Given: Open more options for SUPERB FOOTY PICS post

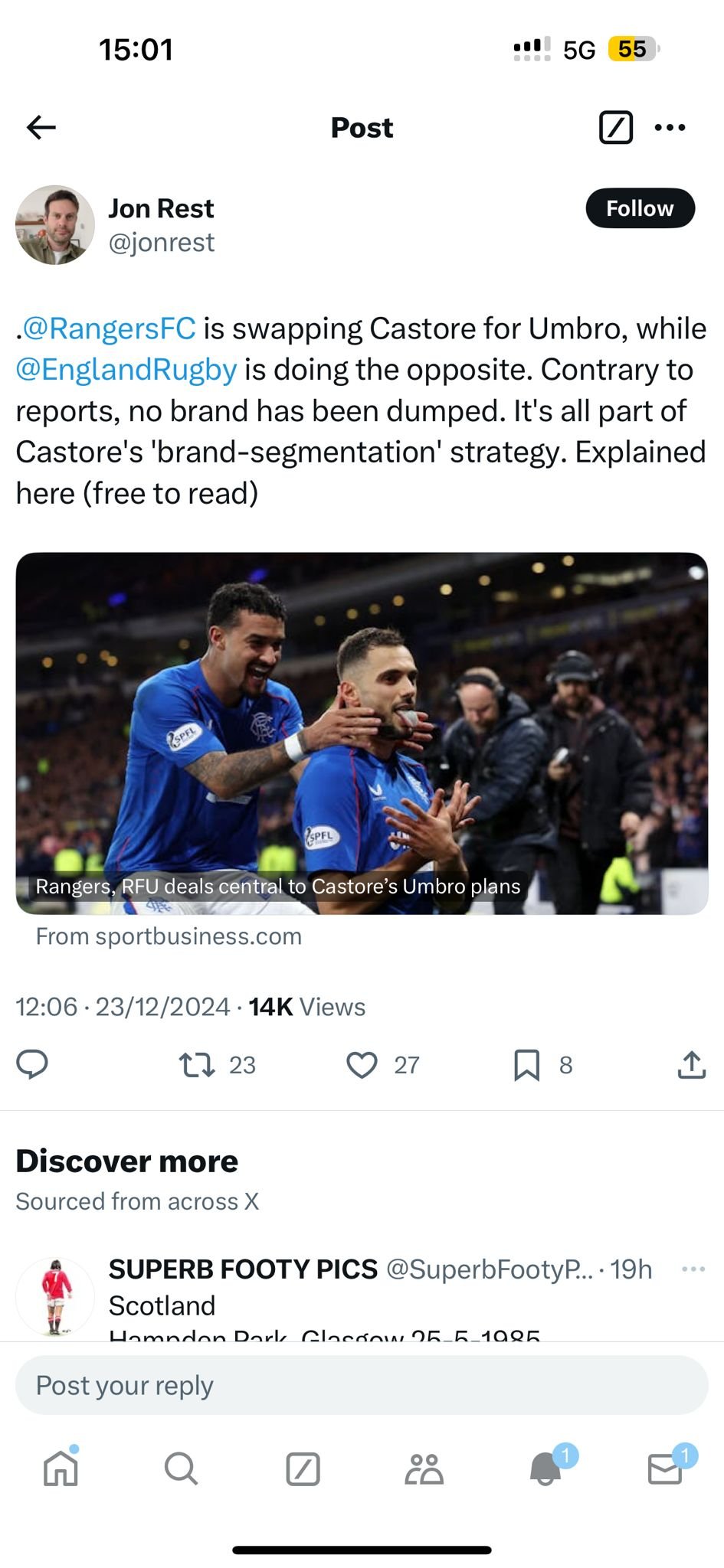Looking at the screenshot, I should pos(693,1269).
